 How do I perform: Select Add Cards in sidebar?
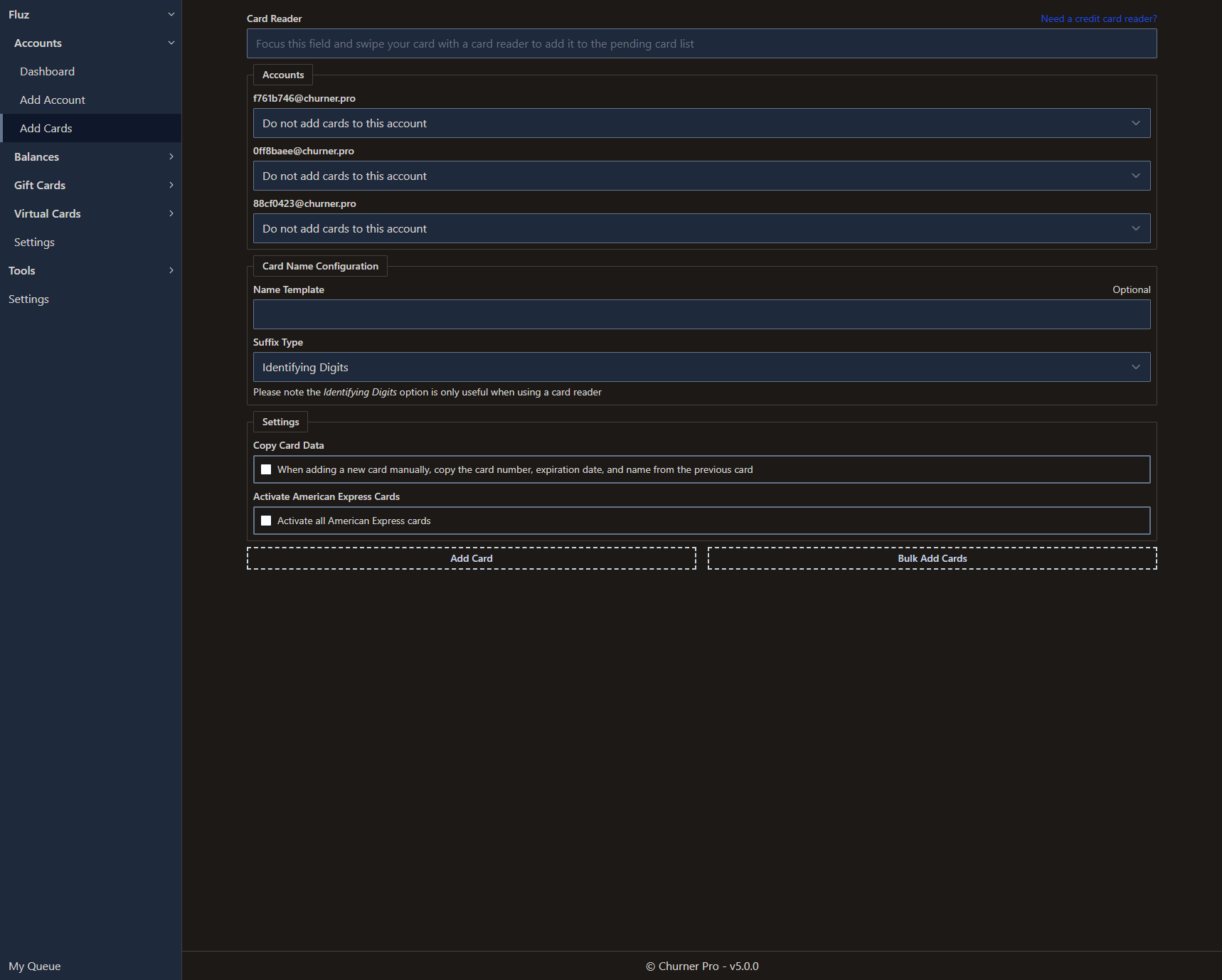46,128
